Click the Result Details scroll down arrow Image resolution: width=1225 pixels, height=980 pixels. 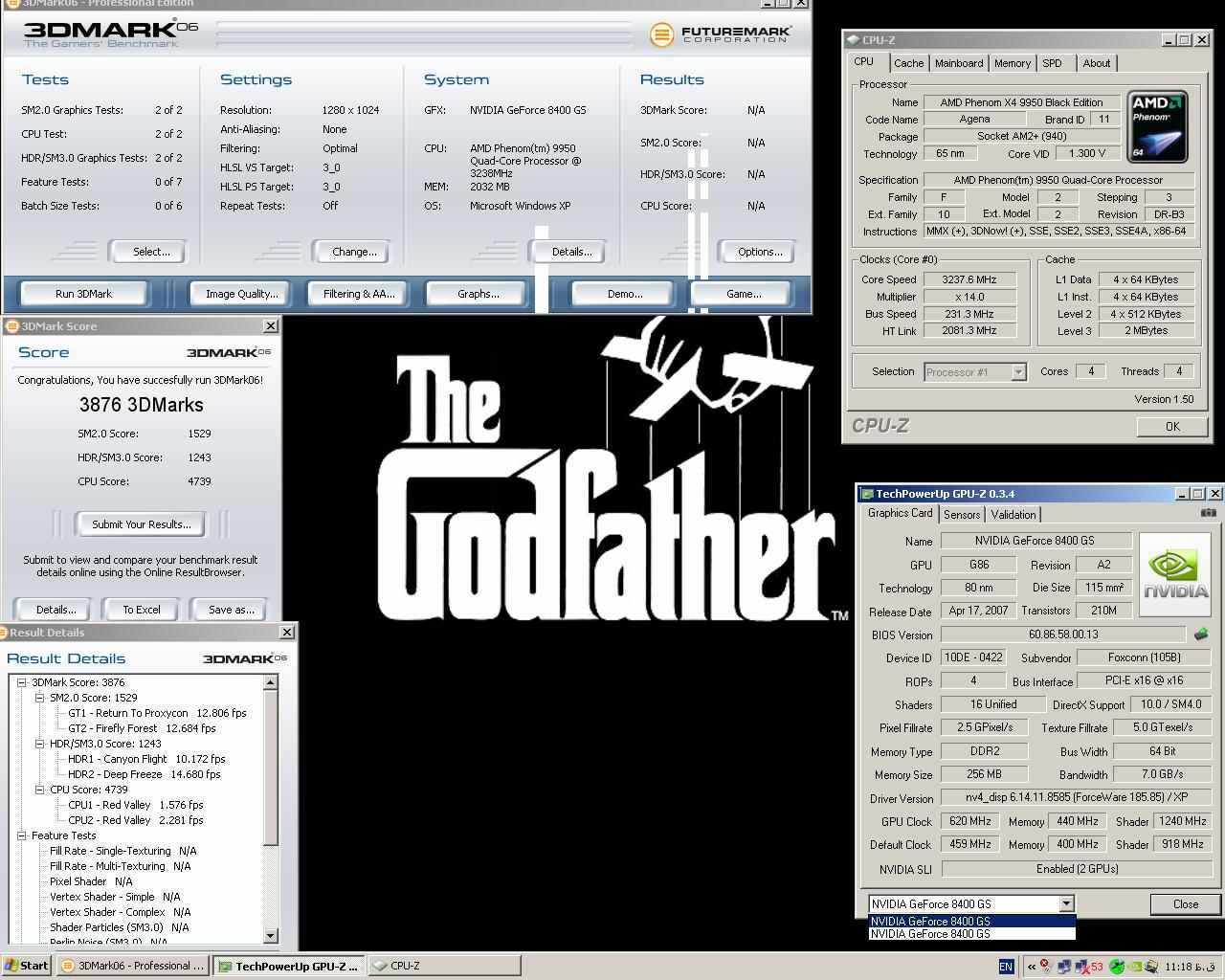click(271, 935)
